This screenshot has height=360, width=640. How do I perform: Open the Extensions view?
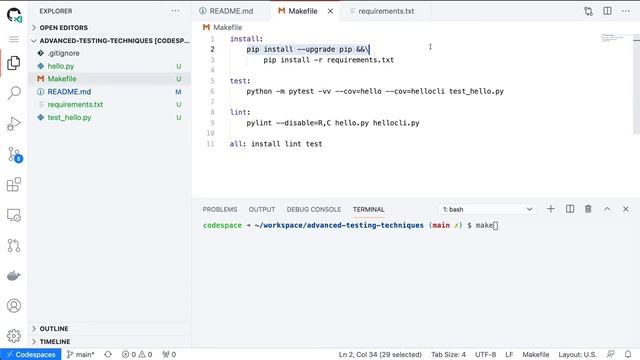[x=14, y=184]
